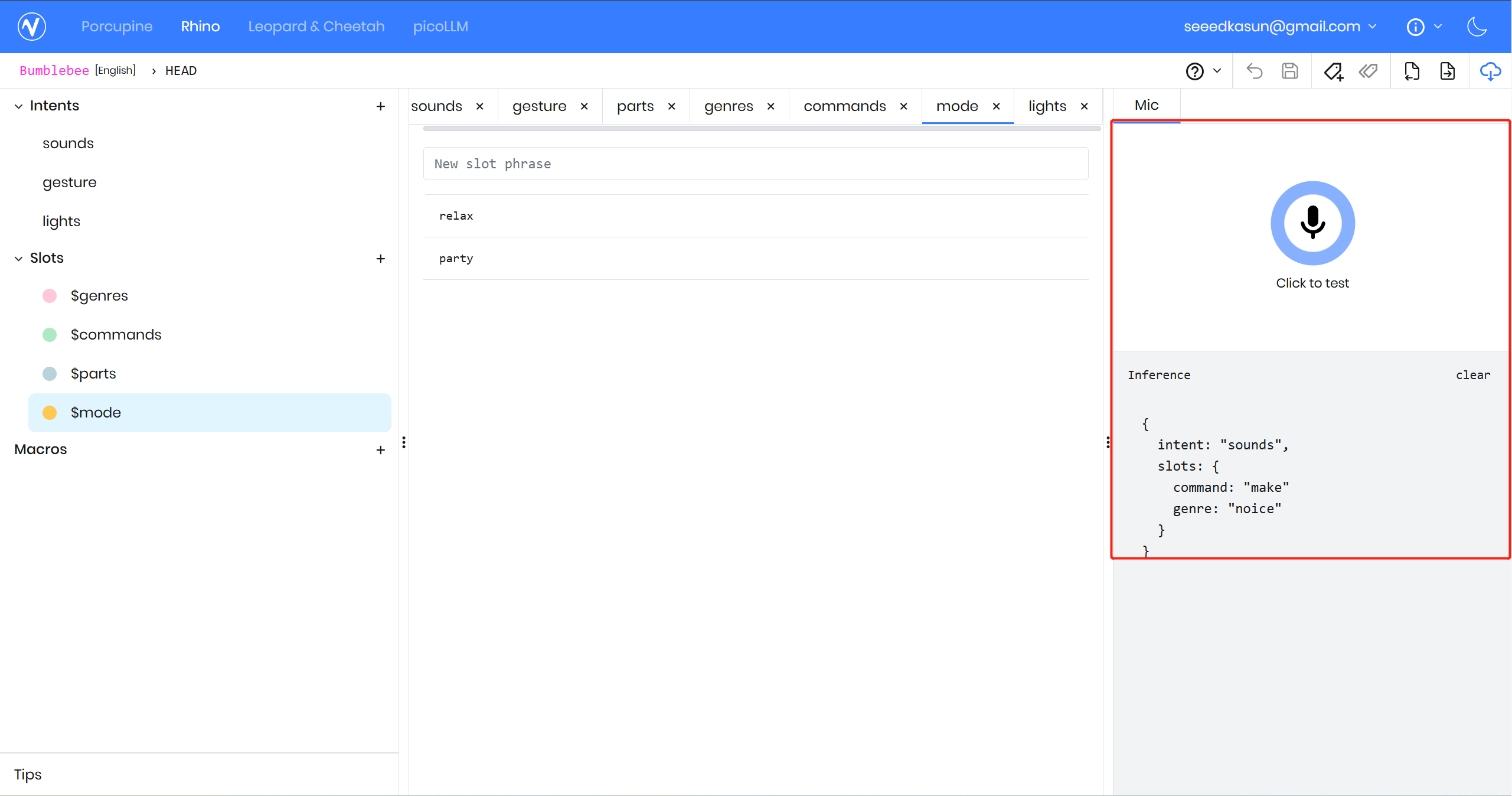Collapse the Intents section
This screenshot has width=1512, height=796.
coord(19,106)
